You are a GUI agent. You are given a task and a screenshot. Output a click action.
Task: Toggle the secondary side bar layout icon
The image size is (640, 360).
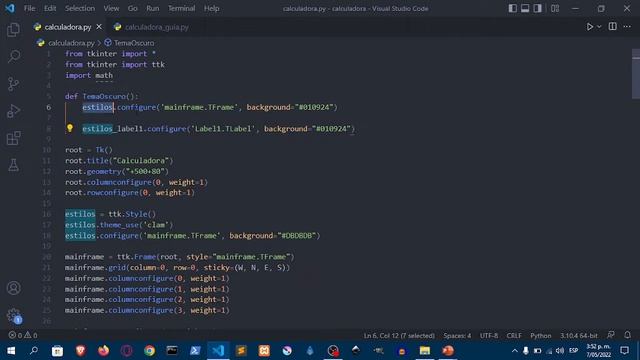click(538, 8)
